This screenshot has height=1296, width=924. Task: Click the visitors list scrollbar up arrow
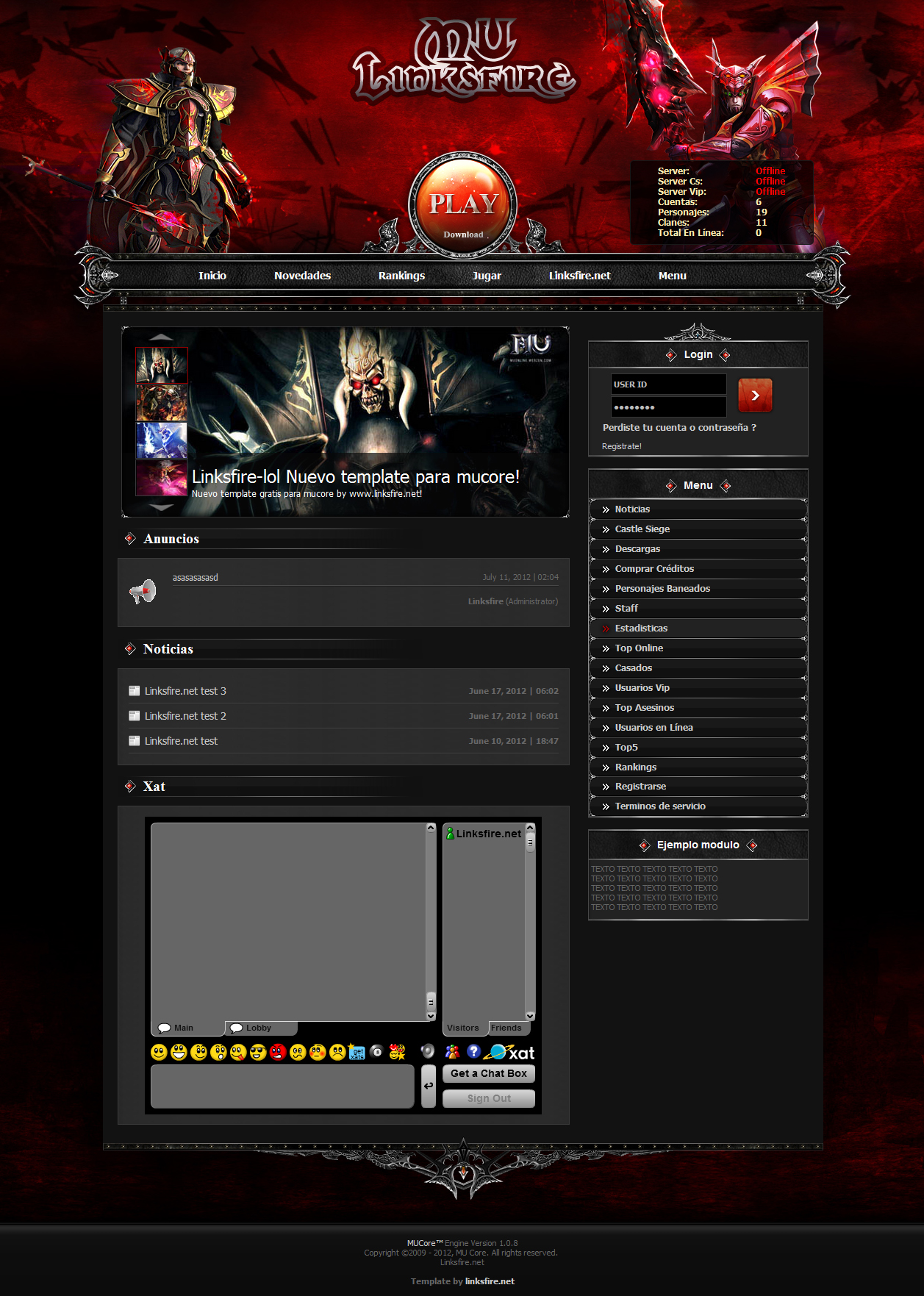coord(530,828)
